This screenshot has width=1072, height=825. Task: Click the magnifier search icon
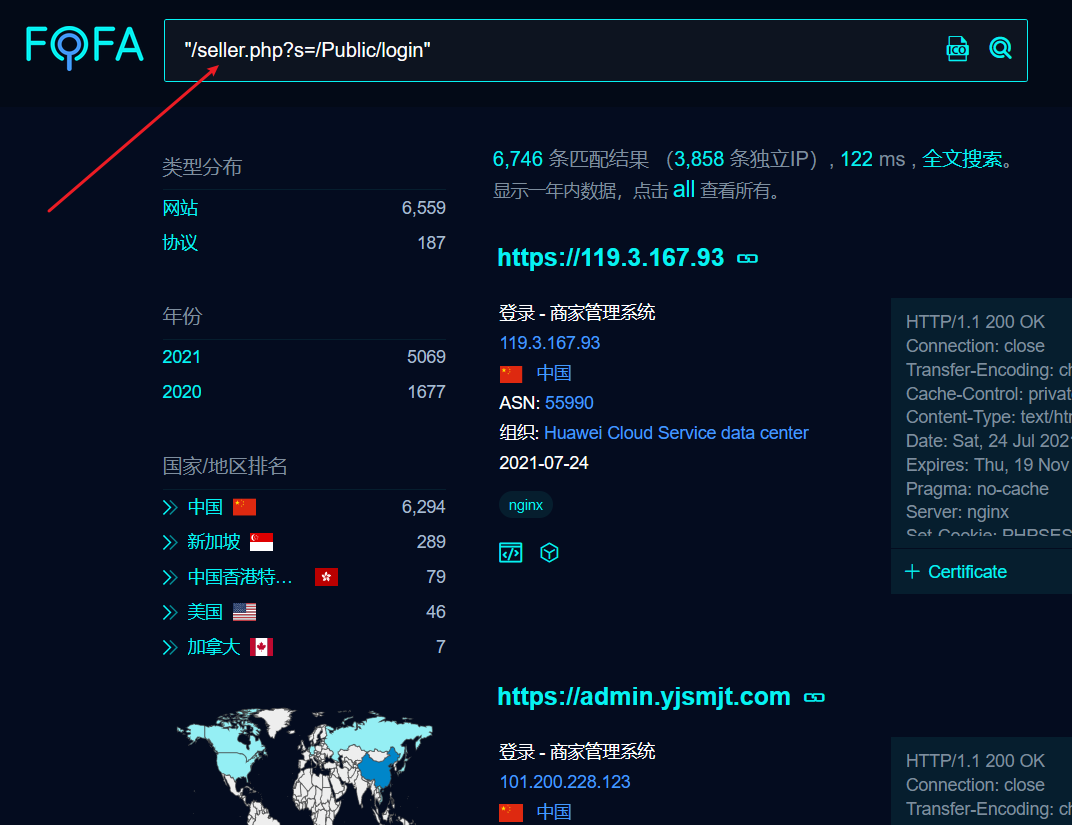point(1000,48)
